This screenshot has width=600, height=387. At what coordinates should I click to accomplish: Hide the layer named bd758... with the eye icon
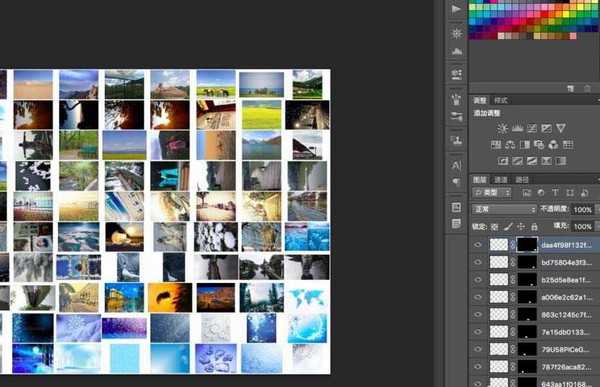click(478, 262)
